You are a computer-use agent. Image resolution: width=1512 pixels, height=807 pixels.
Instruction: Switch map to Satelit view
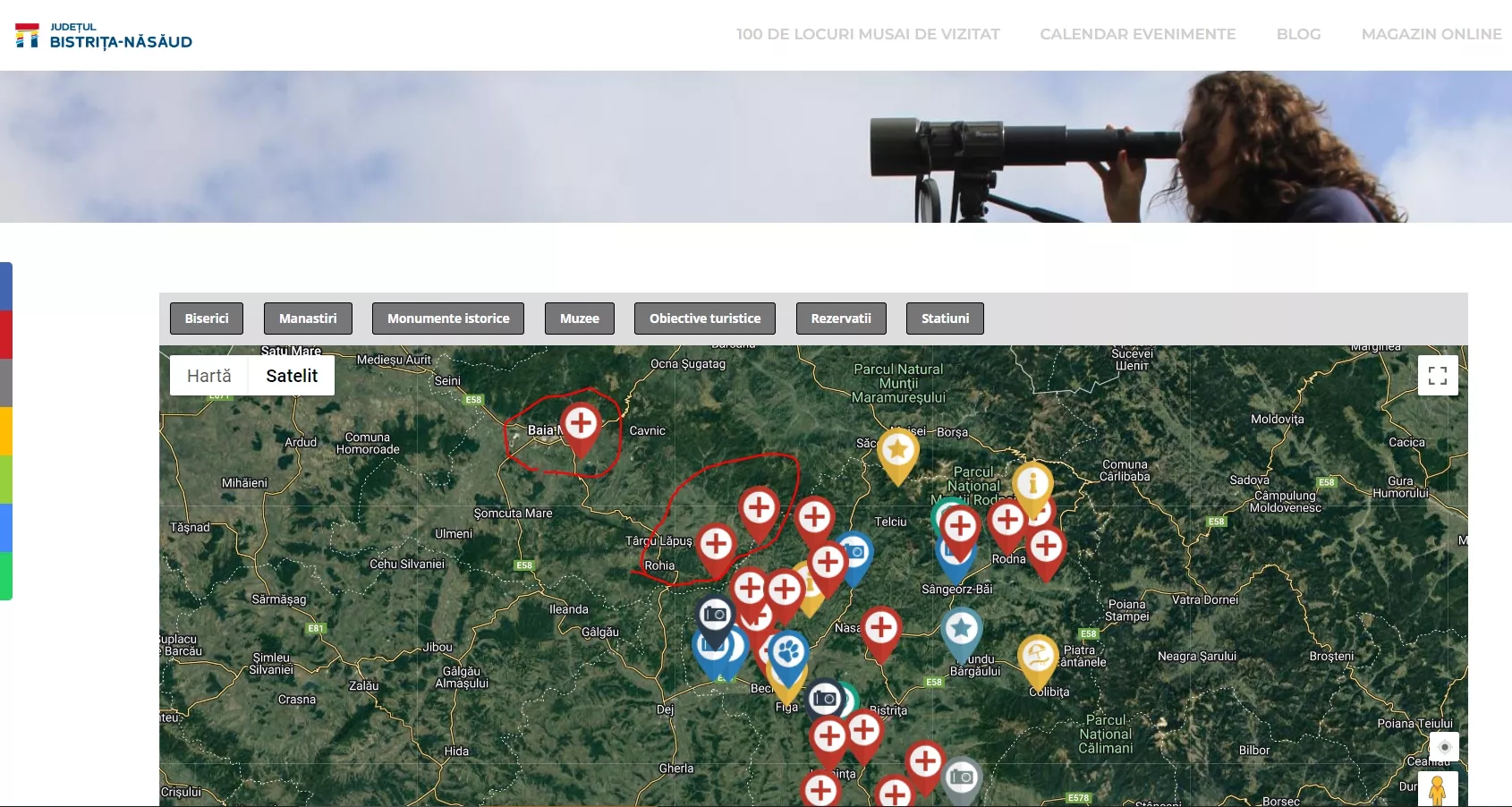coord(292,376)
